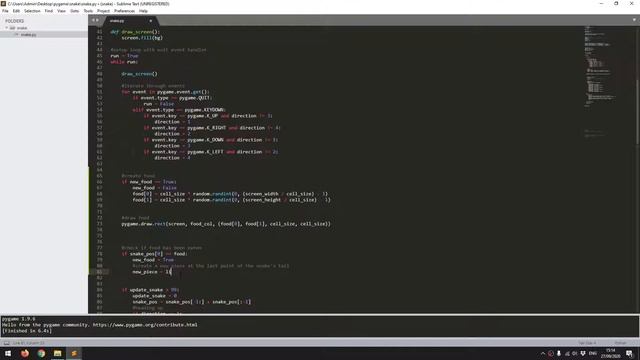Click the Python syntax selector in status bar
This screenshot has width=640, height=360.
point(620,343)
